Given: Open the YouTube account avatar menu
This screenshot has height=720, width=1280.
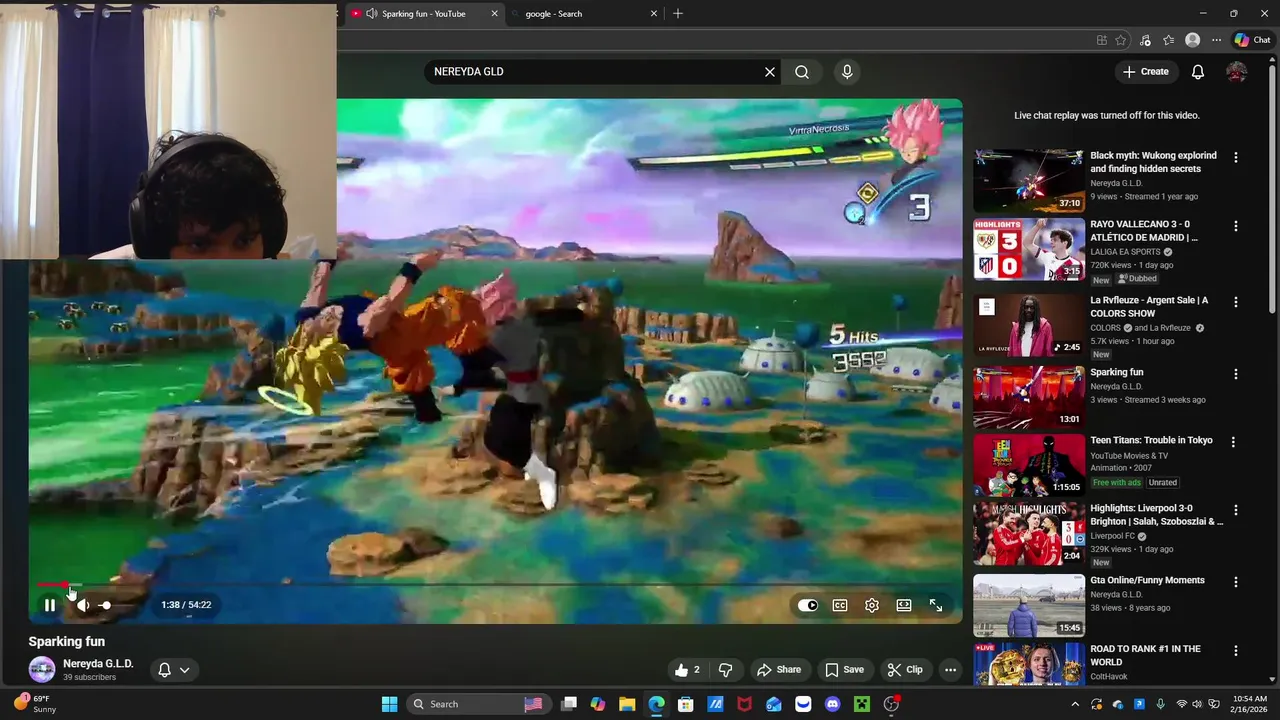Looking at the screenshot, I should click(1237, 72).
